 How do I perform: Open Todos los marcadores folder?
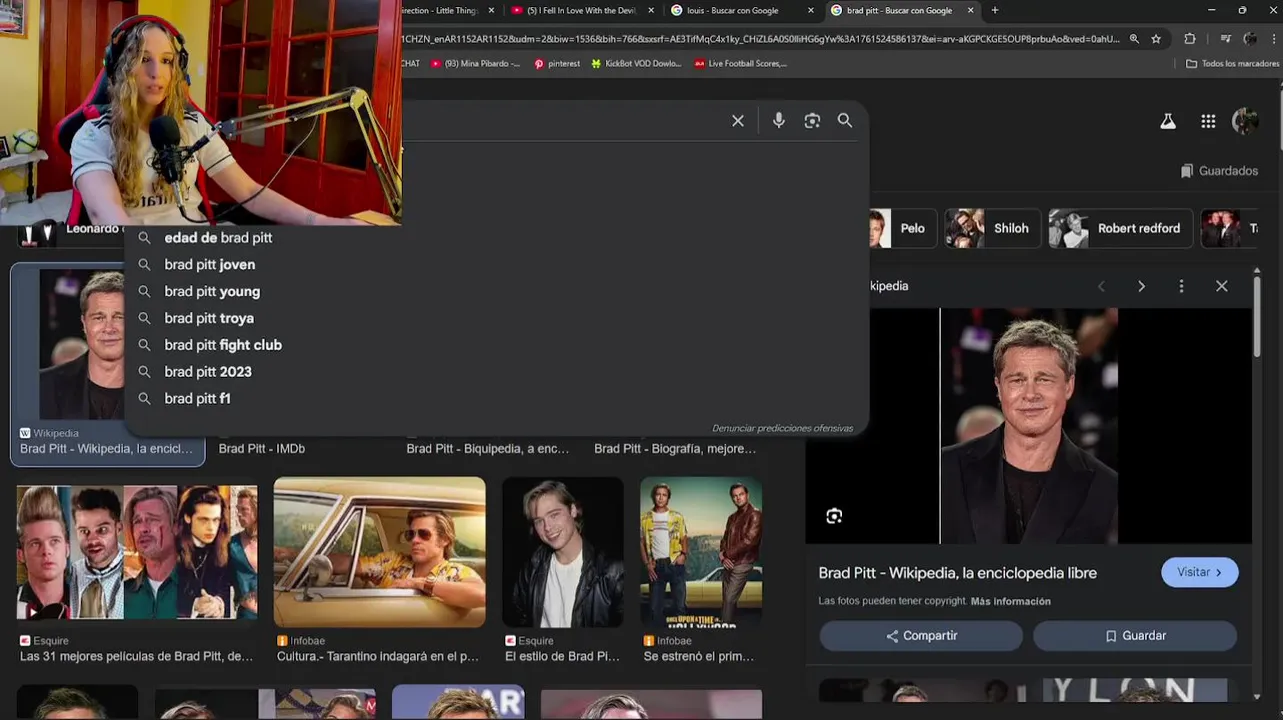tap(1232, 63)
